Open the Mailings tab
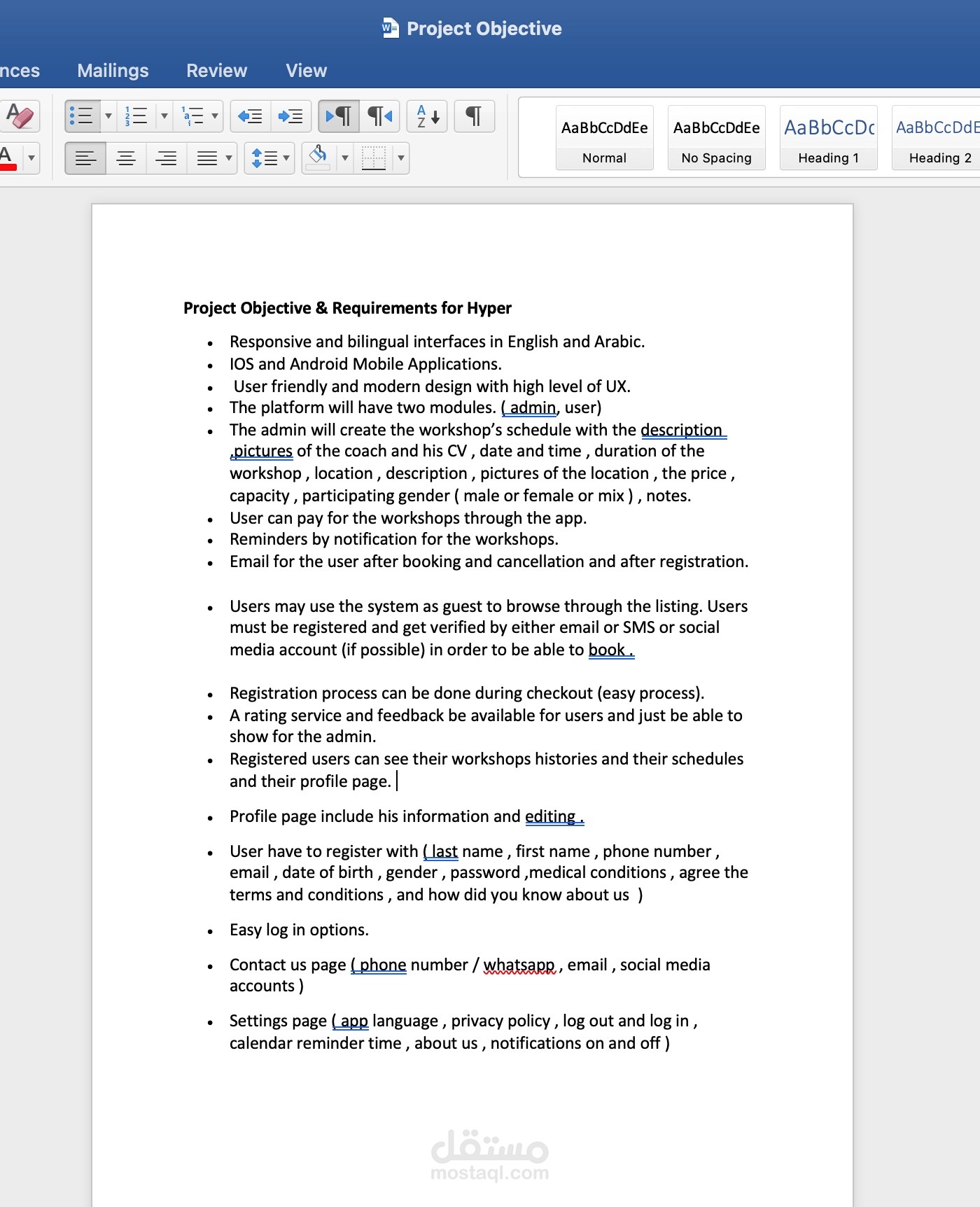Image resolution: width=980 pixels, height=1207 pixels. (113, 71)
